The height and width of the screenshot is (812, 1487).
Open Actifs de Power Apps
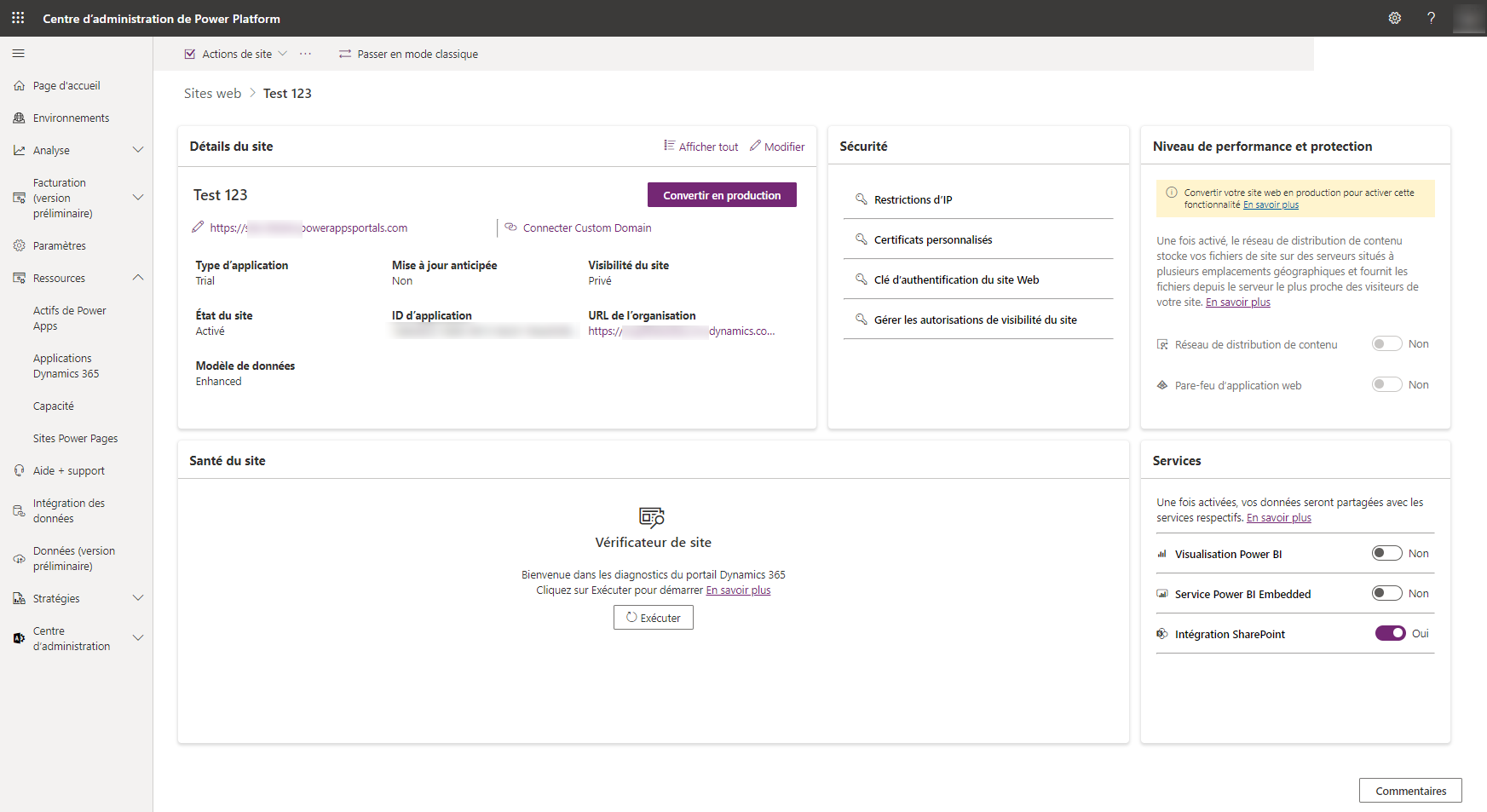(70, 319)
